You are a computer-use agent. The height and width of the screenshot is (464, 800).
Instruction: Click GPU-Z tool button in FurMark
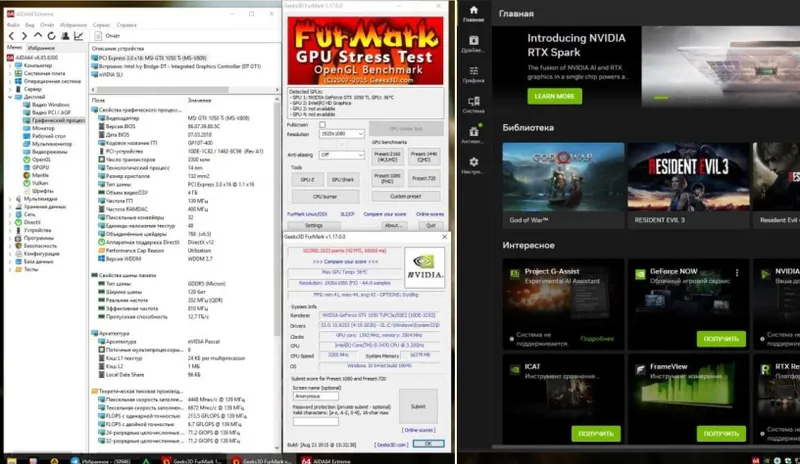pyautogui.click(x=307, y=180)
